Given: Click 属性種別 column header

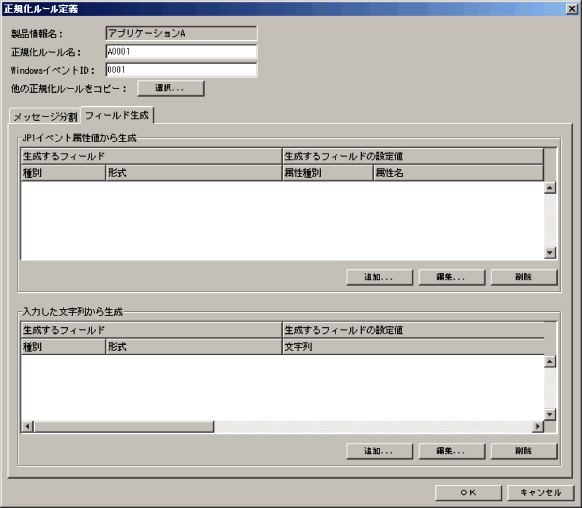Looking at the screenshot, I should click(x=328, y=173).
